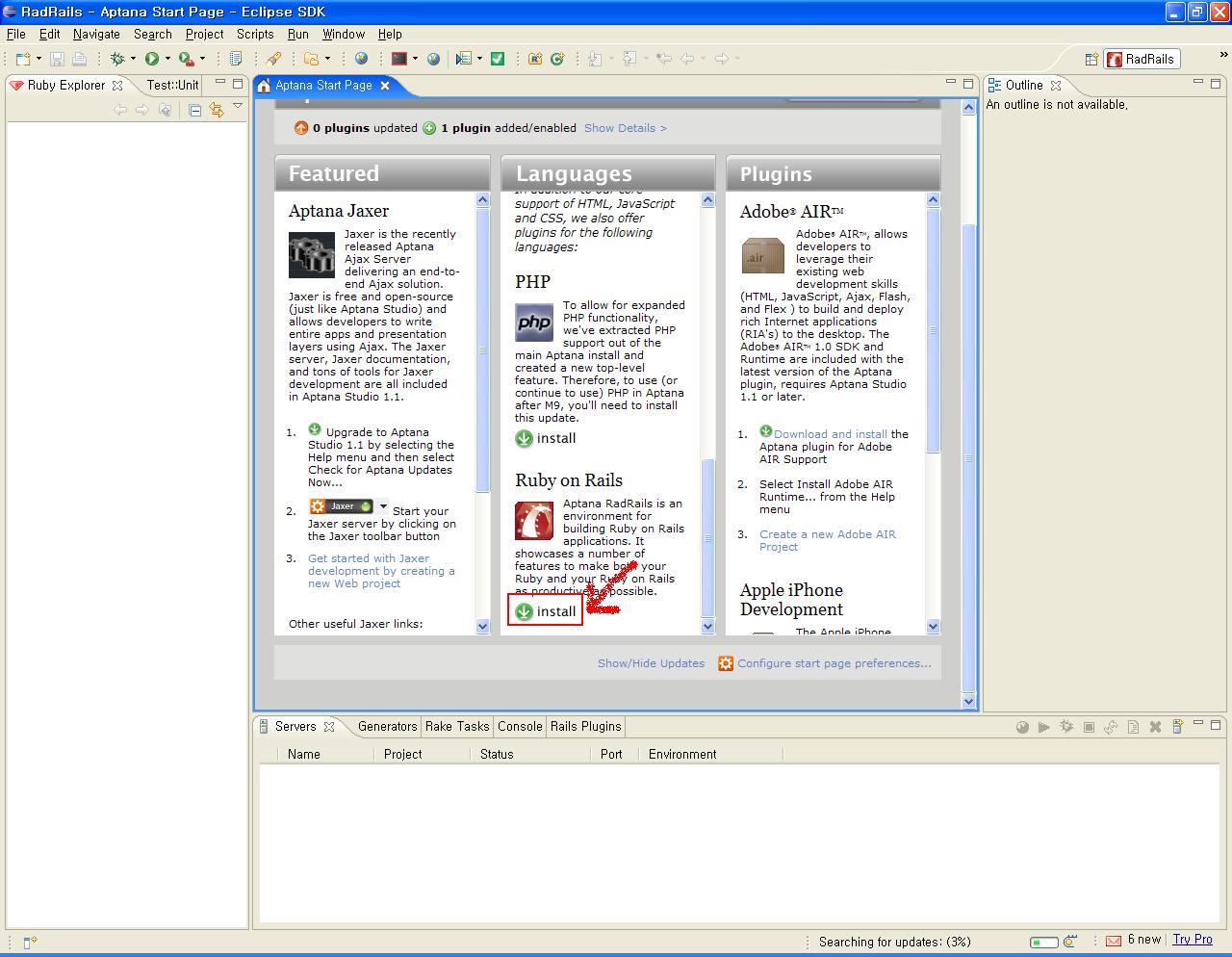Open the Run dropdown arrow
The height and width of the screenshot is (957, 1232).
[x=167, y=59]
